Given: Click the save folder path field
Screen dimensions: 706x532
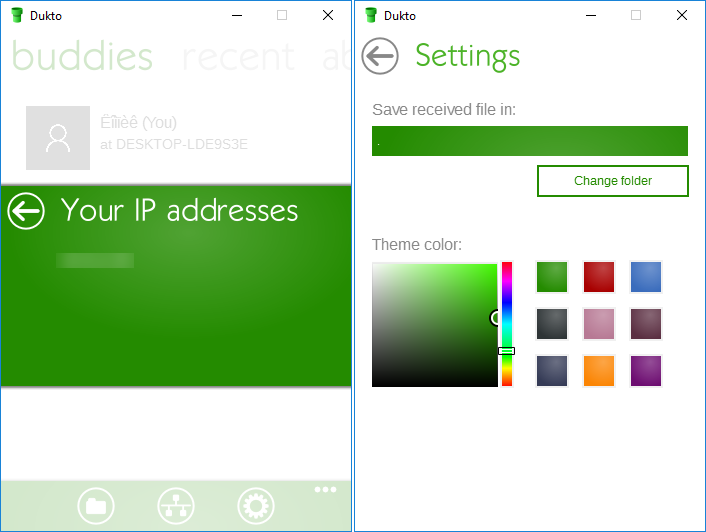Looking at the screenshot, I should coord(530,141).
